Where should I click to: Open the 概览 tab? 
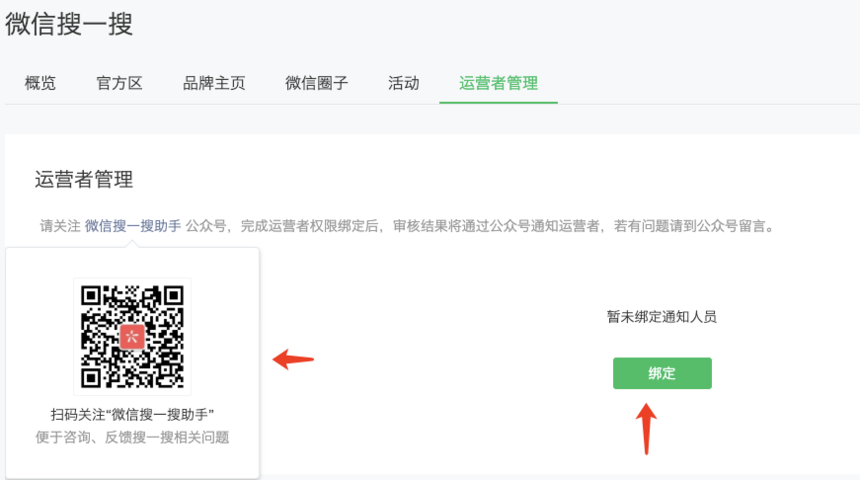[40, 83]
